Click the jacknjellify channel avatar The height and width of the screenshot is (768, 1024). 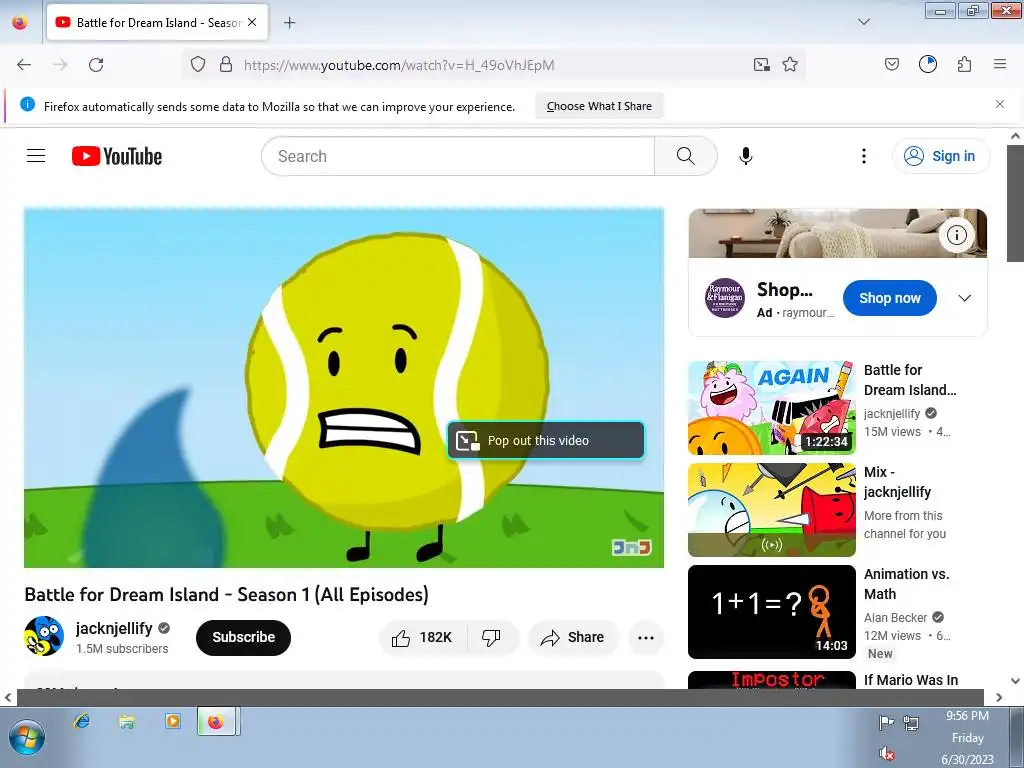tap(44, 636)
